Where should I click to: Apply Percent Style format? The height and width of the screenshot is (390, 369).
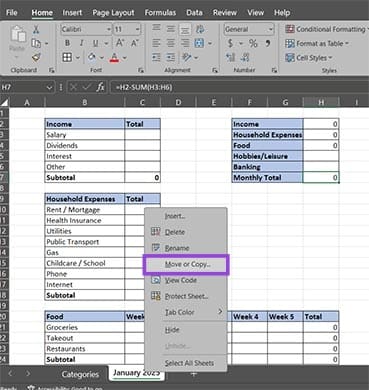[x=253, y=43]
